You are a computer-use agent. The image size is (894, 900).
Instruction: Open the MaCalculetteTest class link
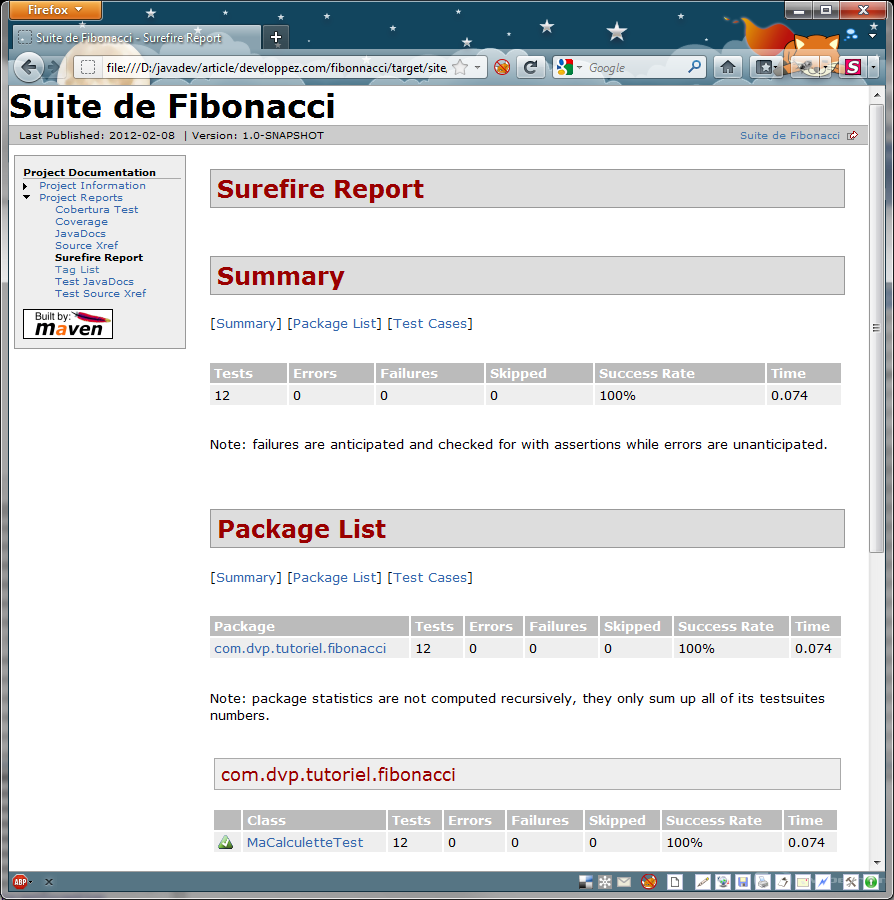305,843
